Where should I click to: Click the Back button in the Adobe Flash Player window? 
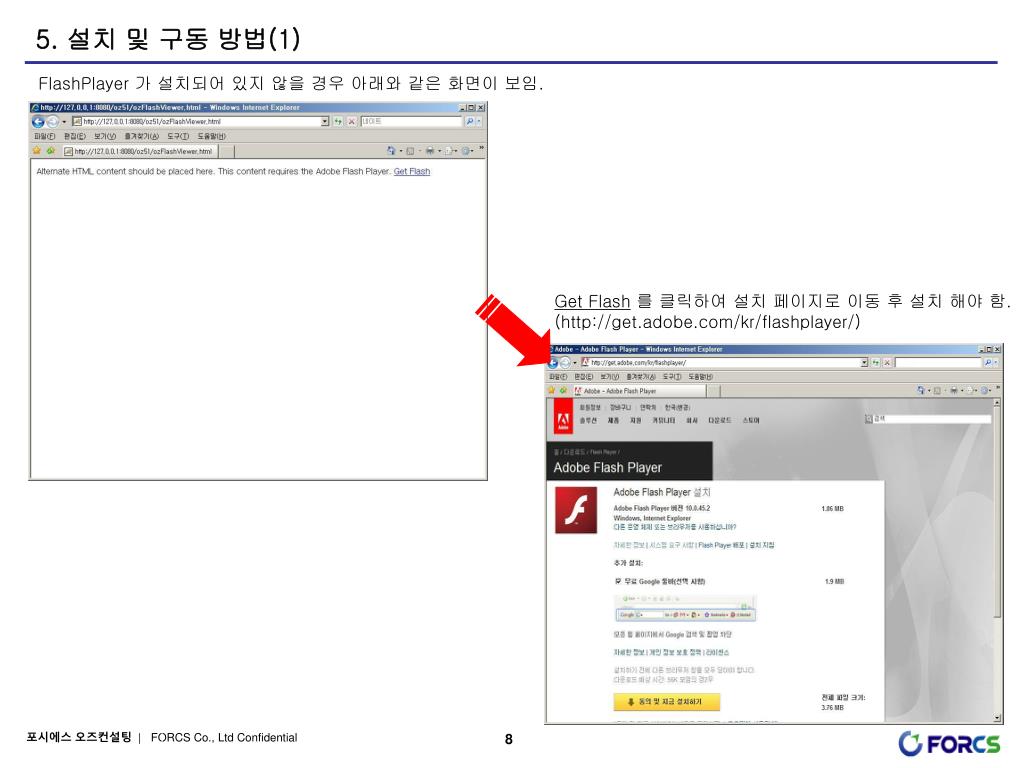coord(552,362)
